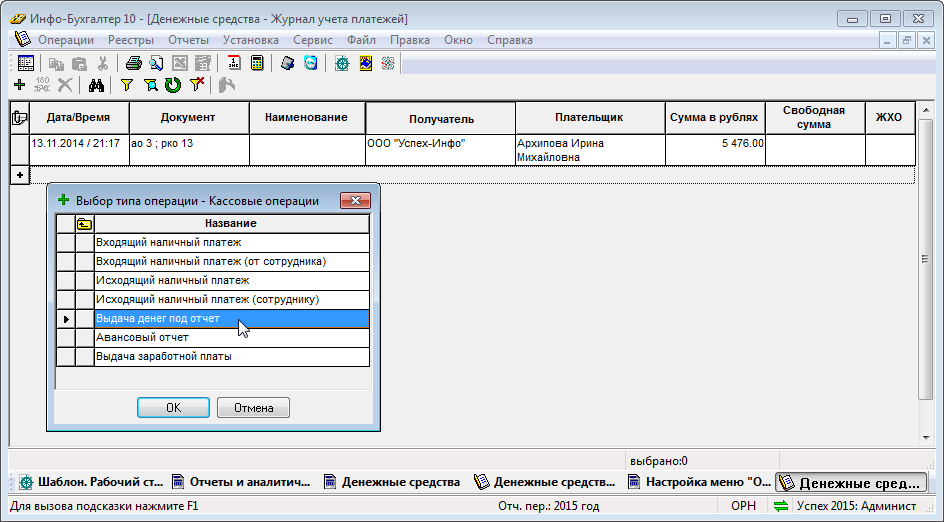Click the calendar icon in the toolbar
The height and width of the screenshot is (522, 944).
(x=234, y=63)
